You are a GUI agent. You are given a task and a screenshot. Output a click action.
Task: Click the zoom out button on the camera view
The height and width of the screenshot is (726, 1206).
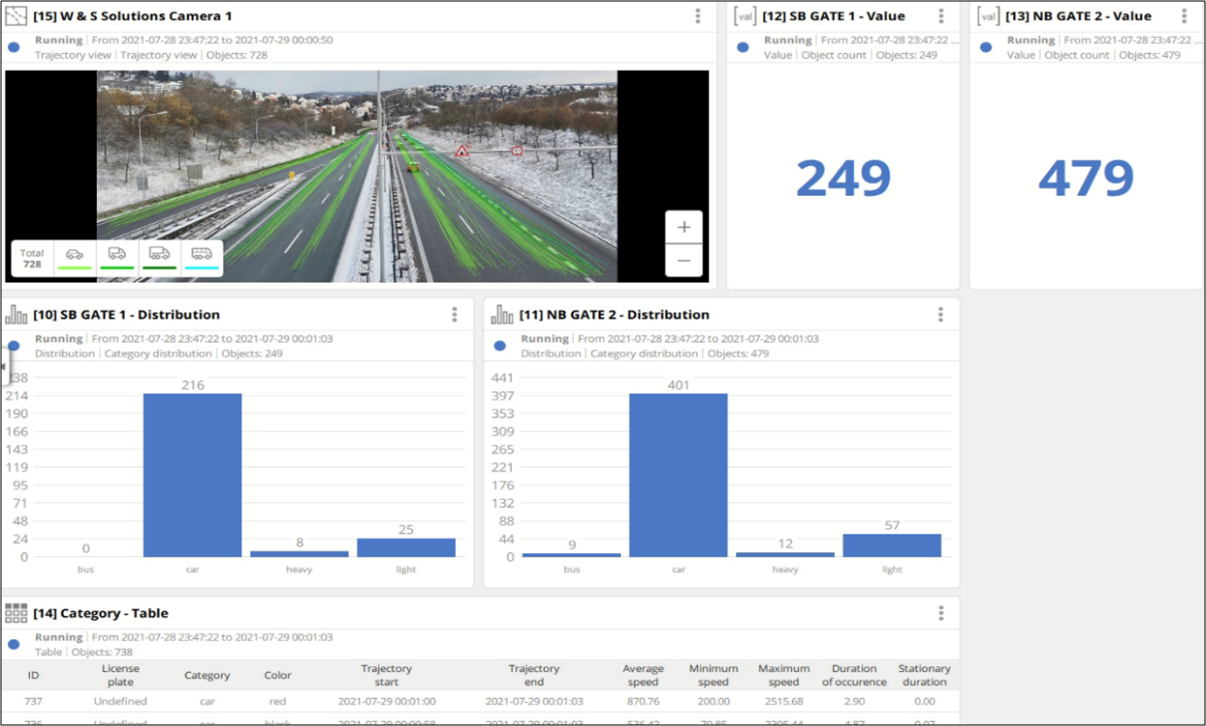[683, 260]
